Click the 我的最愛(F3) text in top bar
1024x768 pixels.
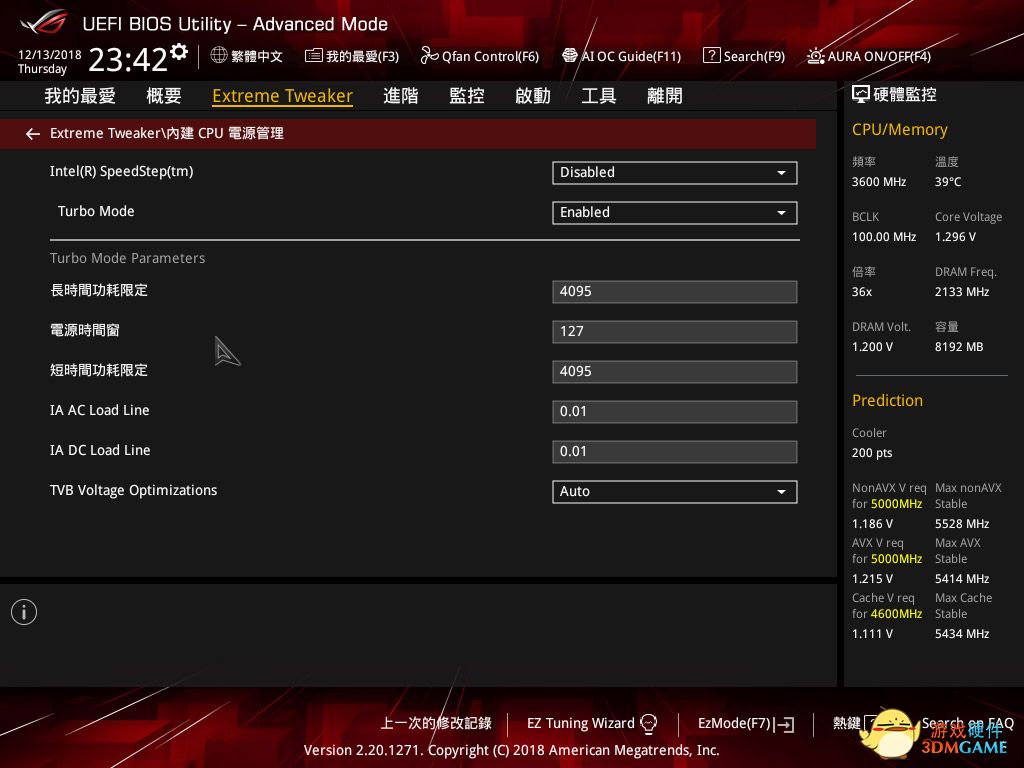(x=362, y=56)
